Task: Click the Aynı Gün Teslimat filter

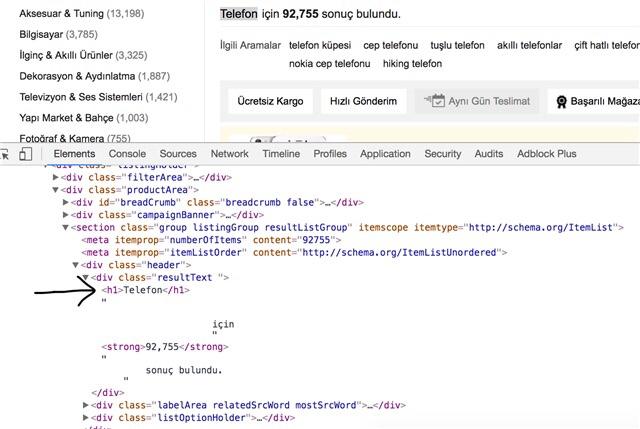Action: (x=477, y=101)
